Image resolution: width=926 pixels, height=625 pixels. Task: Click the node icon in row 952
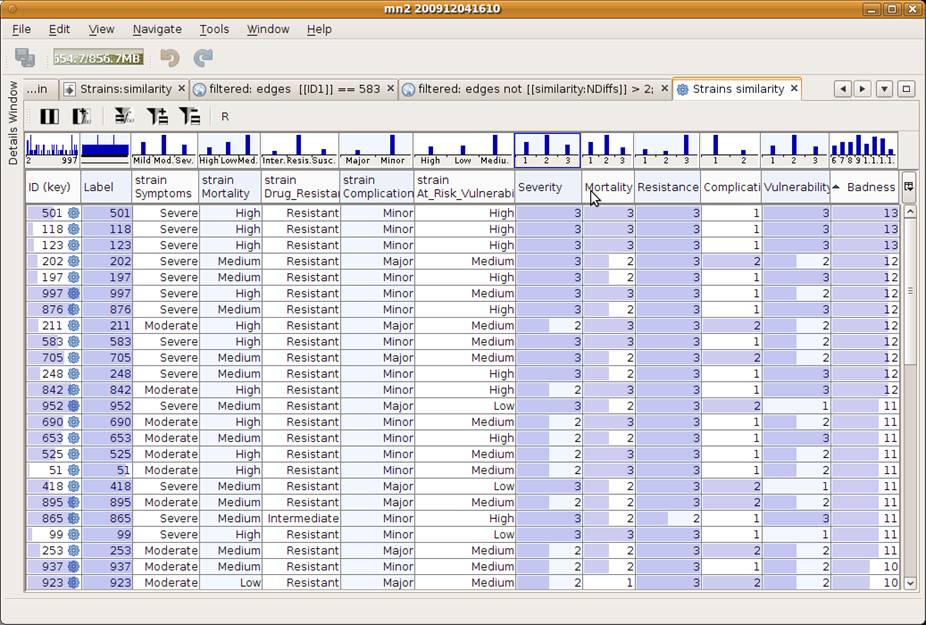pos(73,406)
